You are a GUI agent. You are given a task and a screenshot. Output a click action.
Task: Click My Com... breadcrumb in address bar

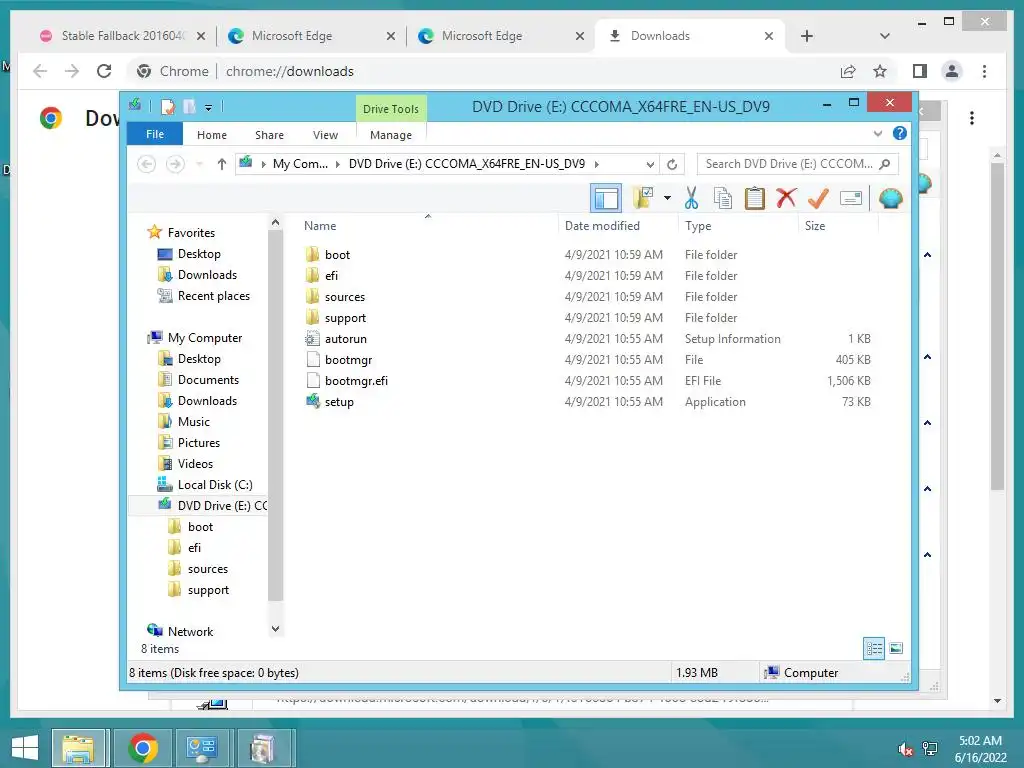pos(300,164)
